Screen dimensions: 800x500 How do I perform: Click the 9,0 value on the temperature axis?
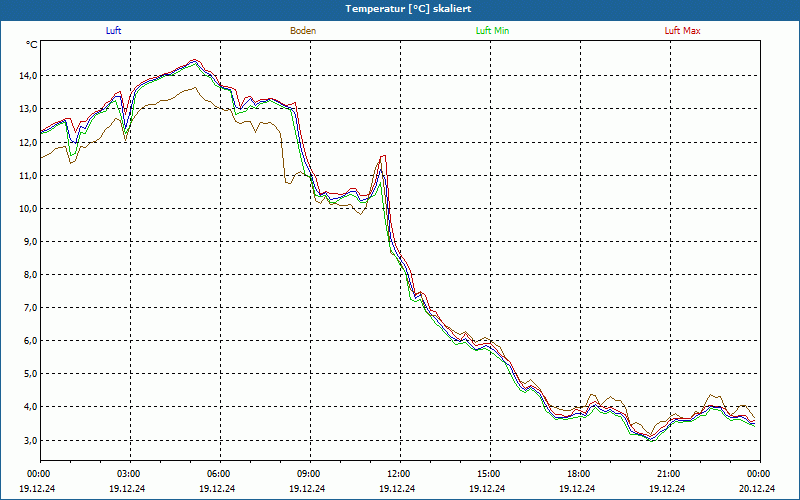(30, 241)
